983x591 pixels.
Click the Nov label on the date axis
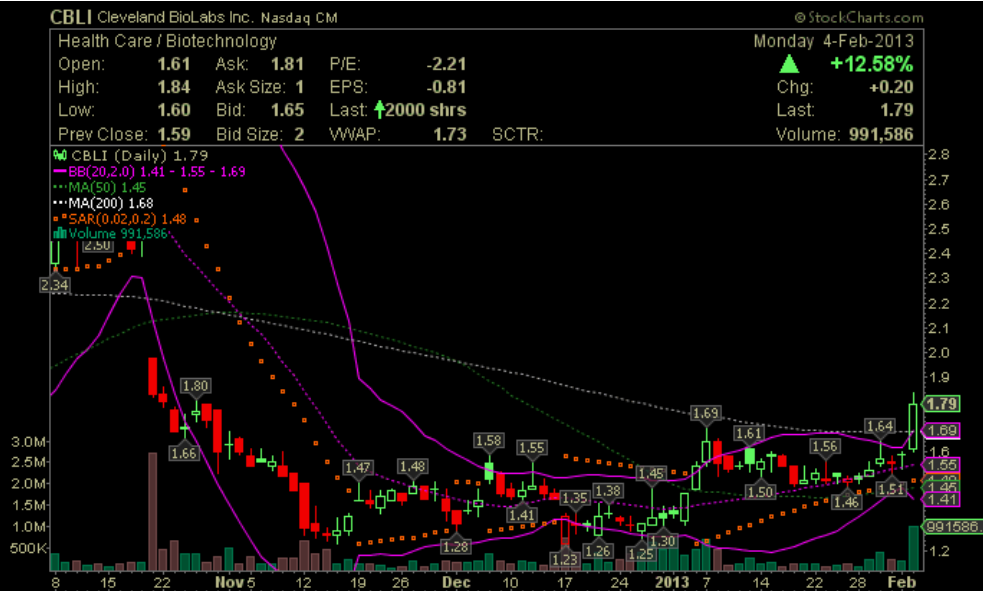point(229,582)
